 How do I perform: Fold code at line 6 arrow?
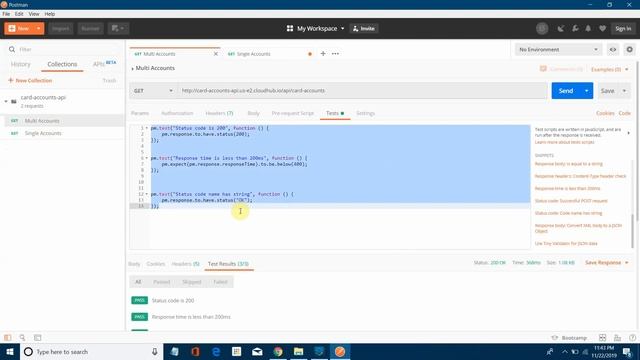tap(147, 158)
